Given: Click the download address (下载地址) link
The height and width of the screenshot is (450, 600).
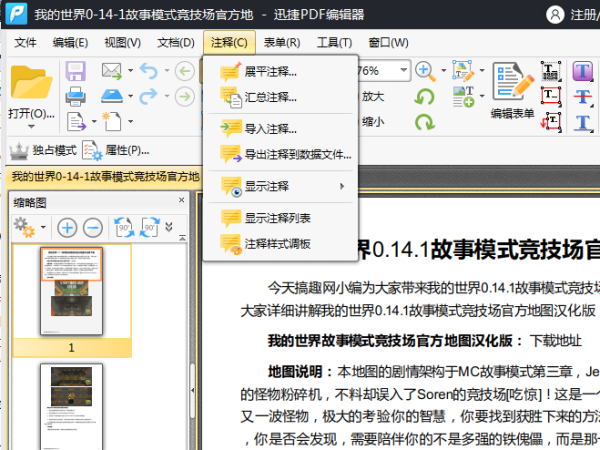Looking at the screenshot, I should pos(557,339).
